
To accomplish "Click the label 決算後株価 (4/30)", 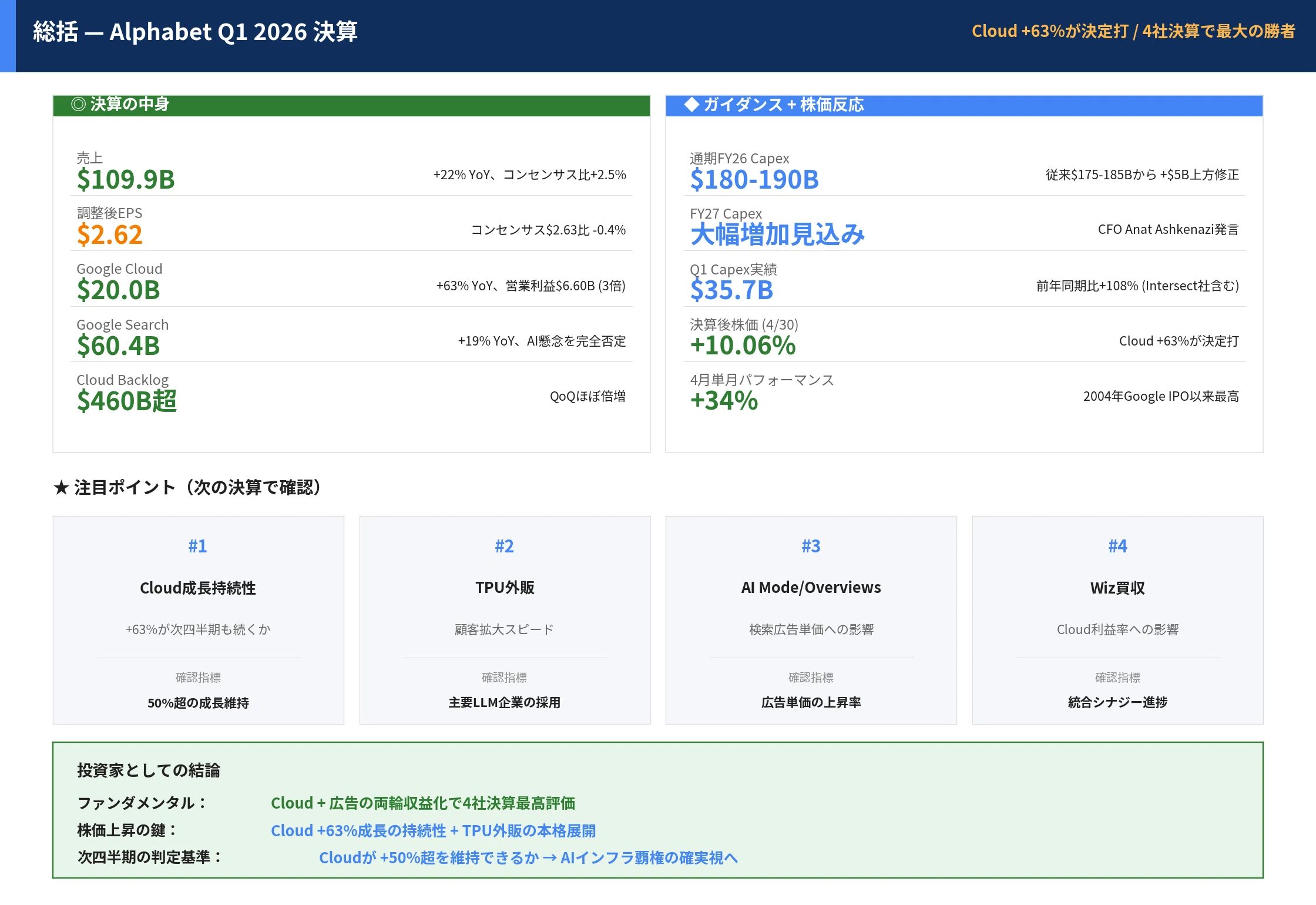I will (744, 325).
